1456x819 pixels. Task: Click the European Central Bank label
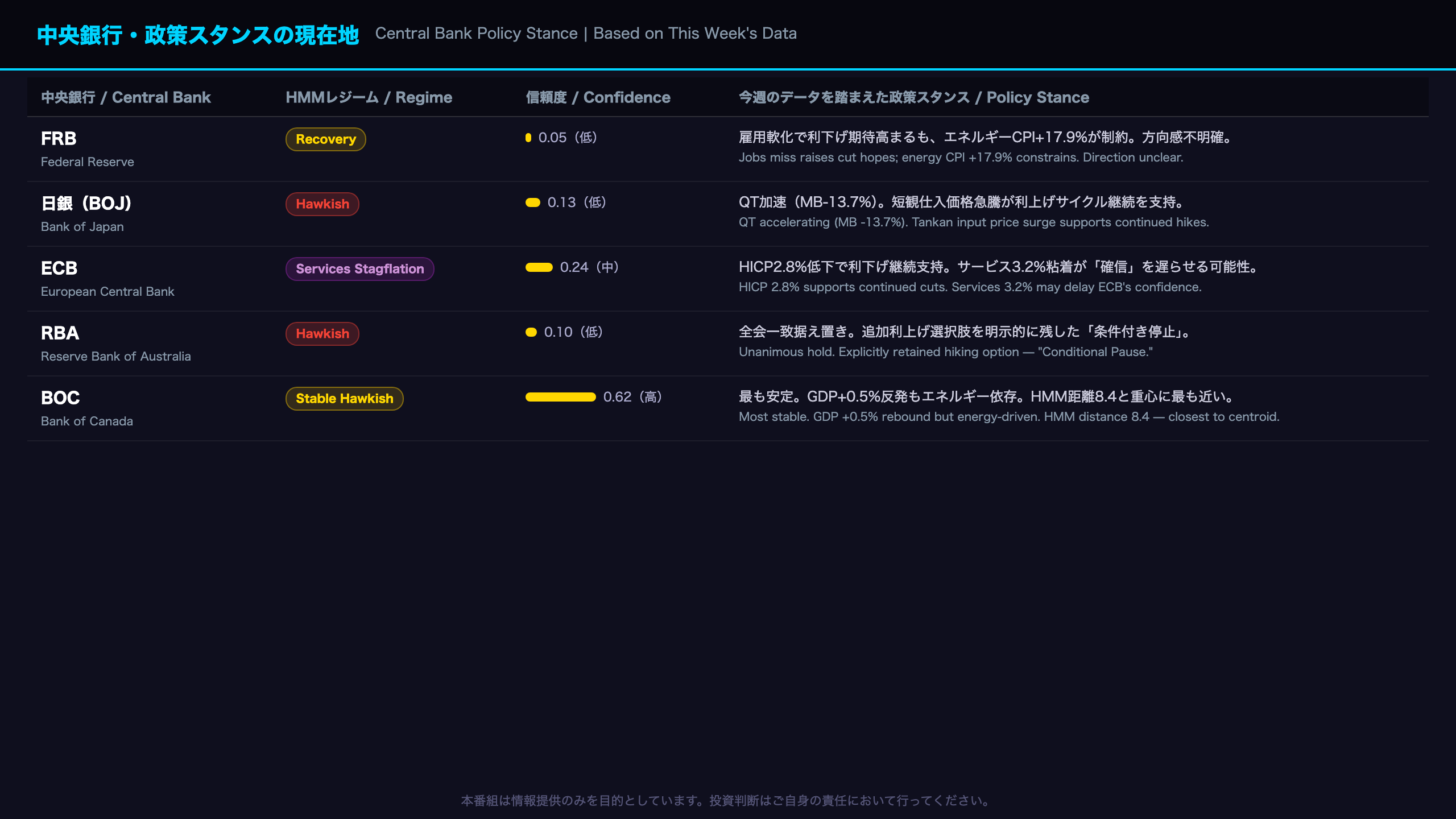107,291
